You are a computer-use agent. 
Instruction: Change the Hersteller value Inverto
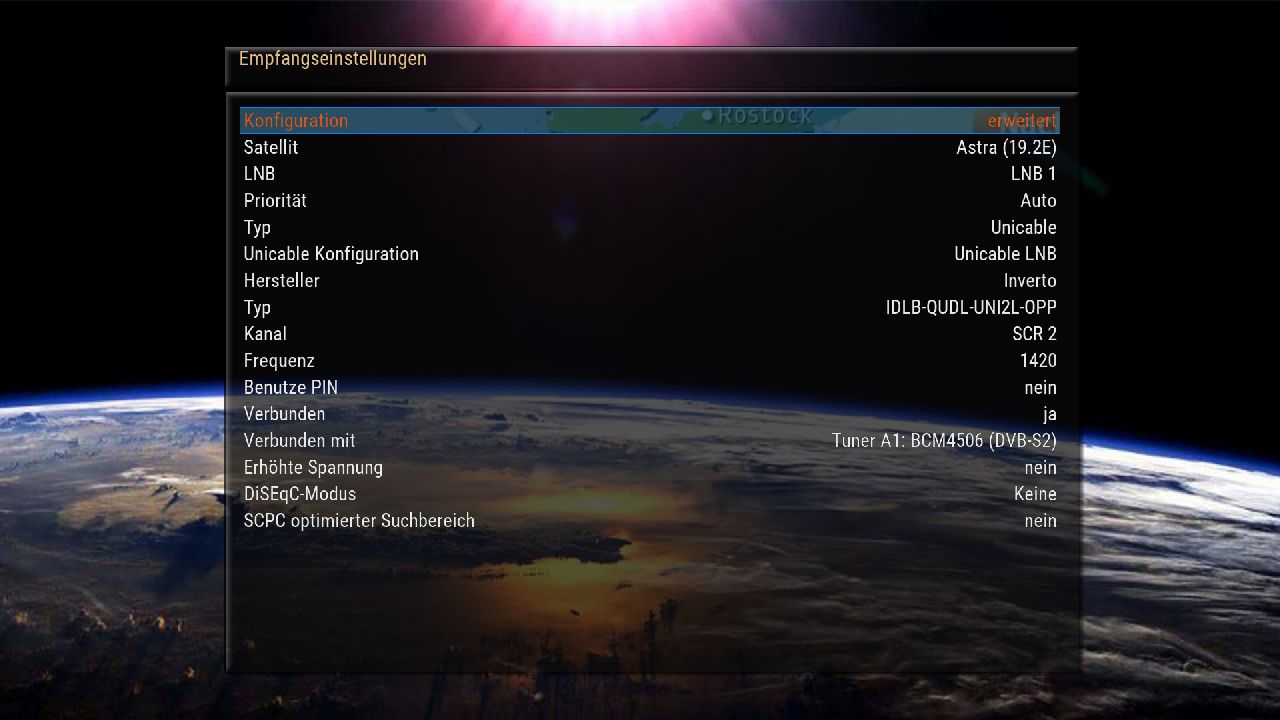[x=1029, y=281]
